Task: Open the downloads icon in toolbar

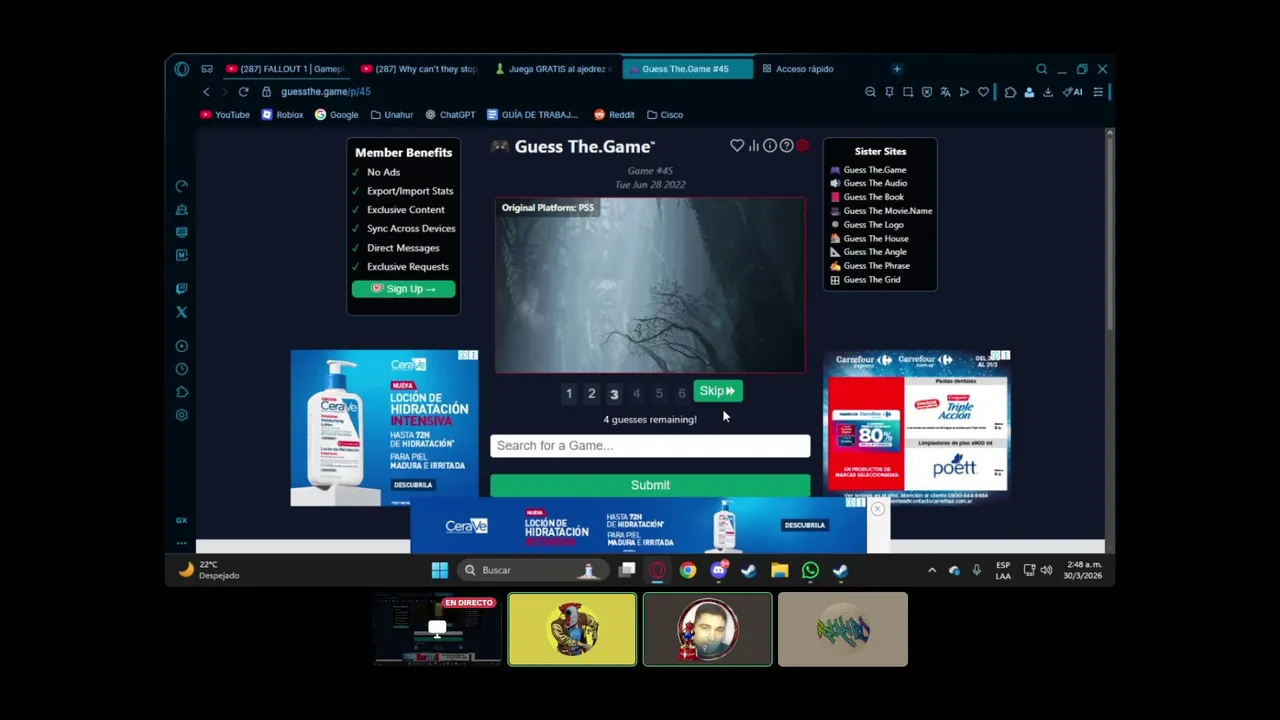Action: 1047,92
